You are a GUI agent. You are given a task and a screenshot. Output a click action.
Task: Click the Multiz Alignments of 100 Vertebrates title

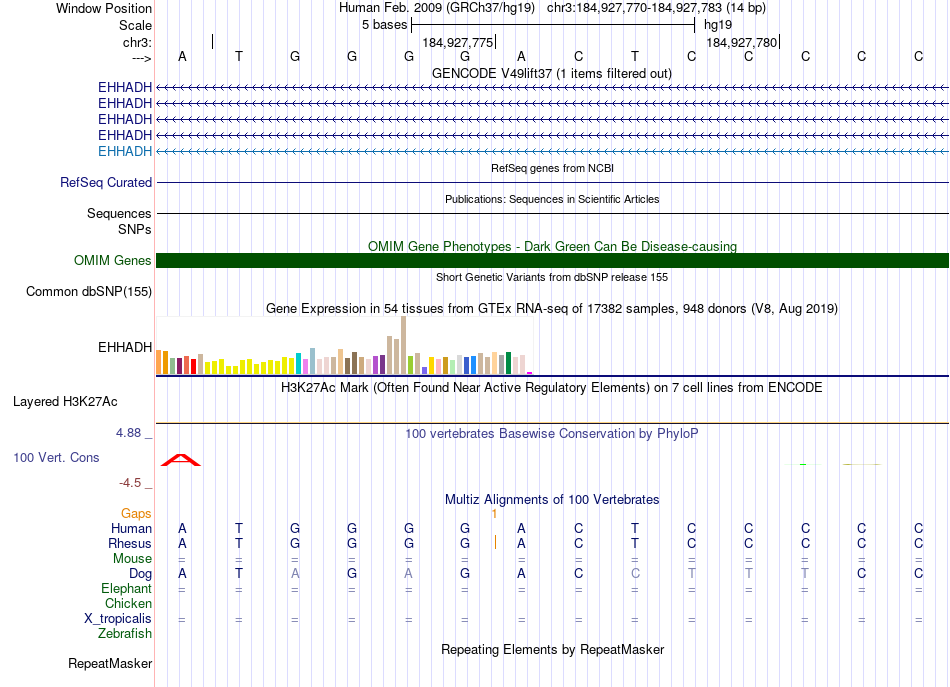552,499
